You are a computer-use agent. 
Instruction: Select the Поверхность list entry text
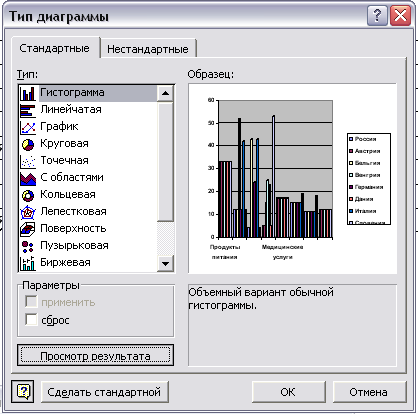[x=73, y=229]
